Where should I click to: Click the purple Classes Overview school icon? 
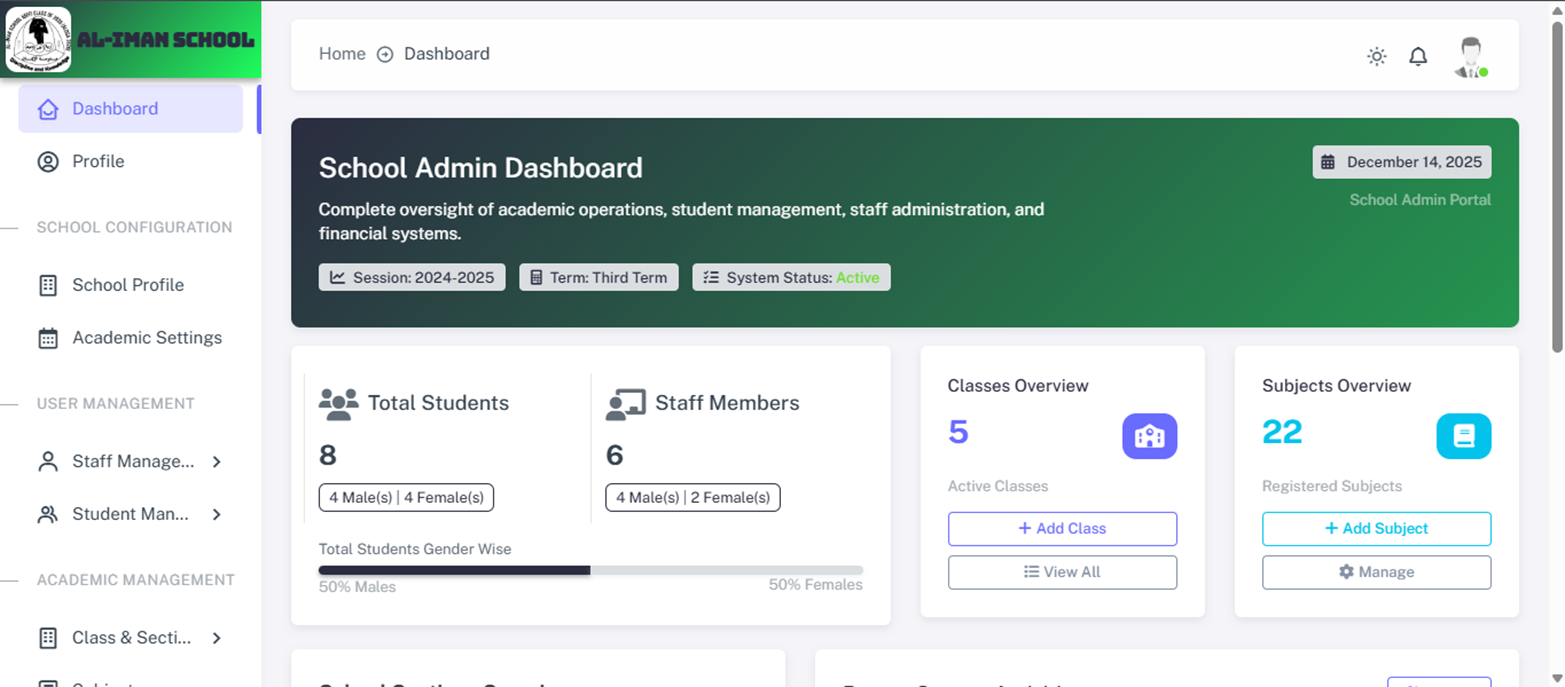1149,436
